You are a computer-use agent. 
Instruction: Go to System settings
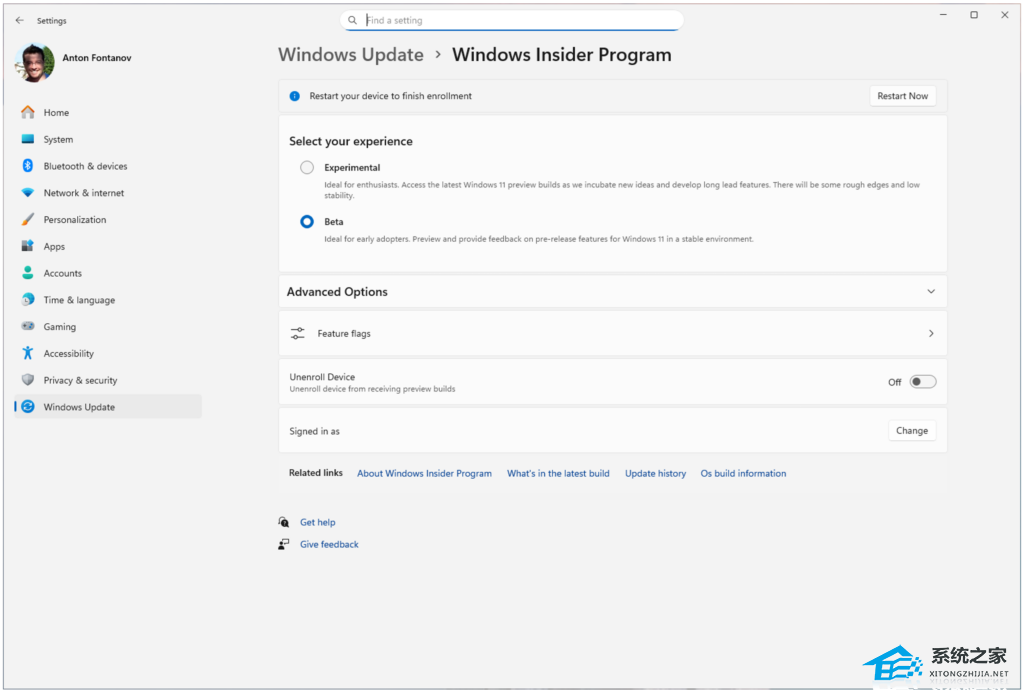108,139
